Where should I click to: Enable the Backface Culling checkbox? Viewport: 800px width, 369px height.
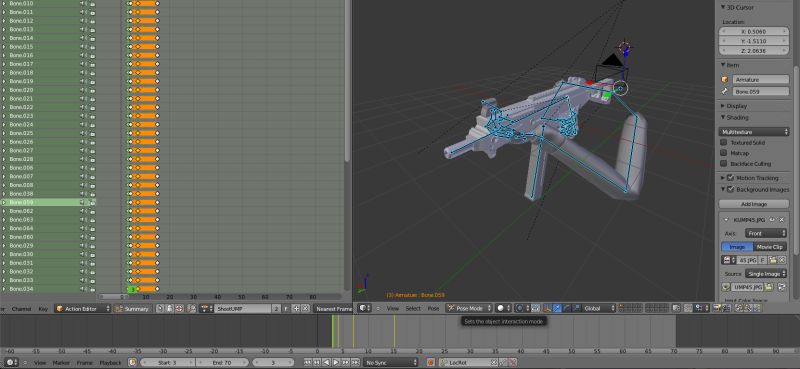(x=723, y=164)
